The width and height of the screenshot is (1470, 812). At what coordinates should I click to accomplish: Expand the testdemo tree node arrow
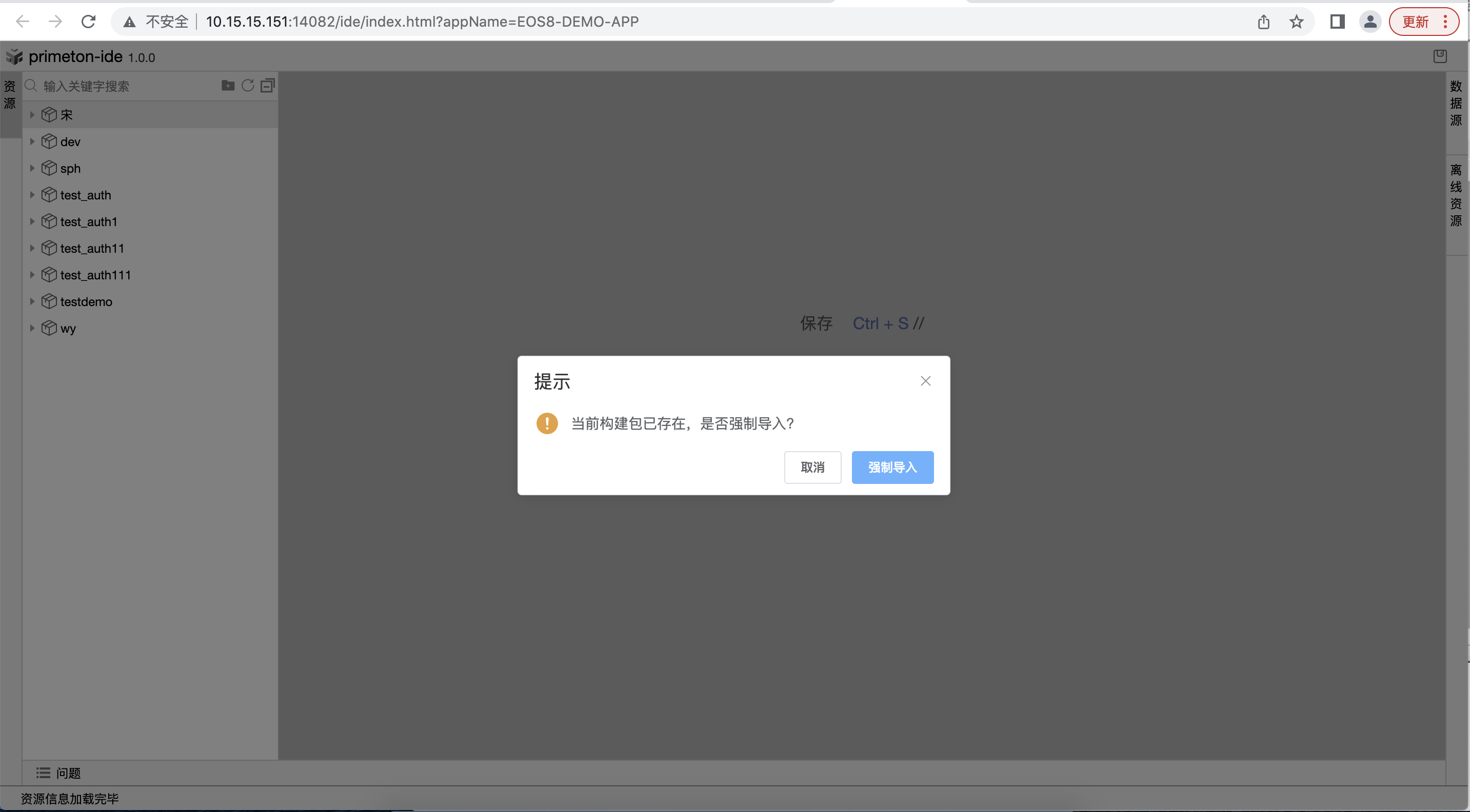point(32,301)
